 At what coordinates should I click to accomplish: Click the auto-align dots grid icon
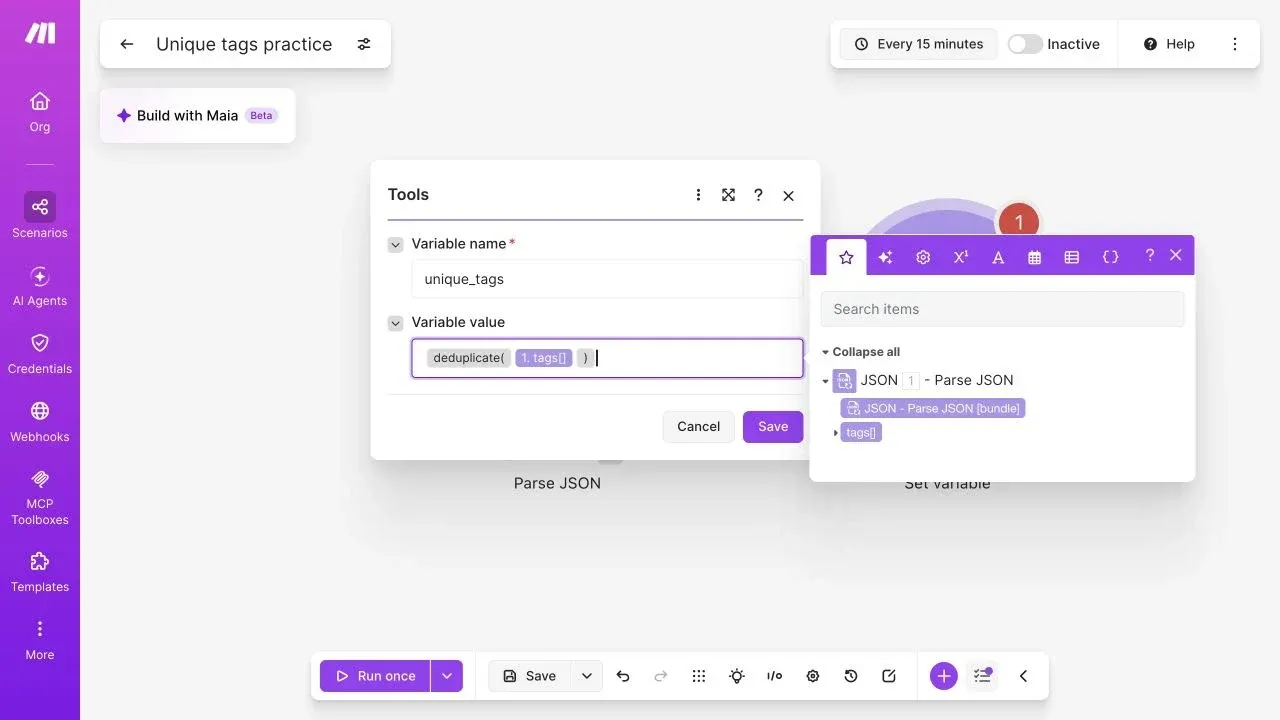[x=699, y=676]
